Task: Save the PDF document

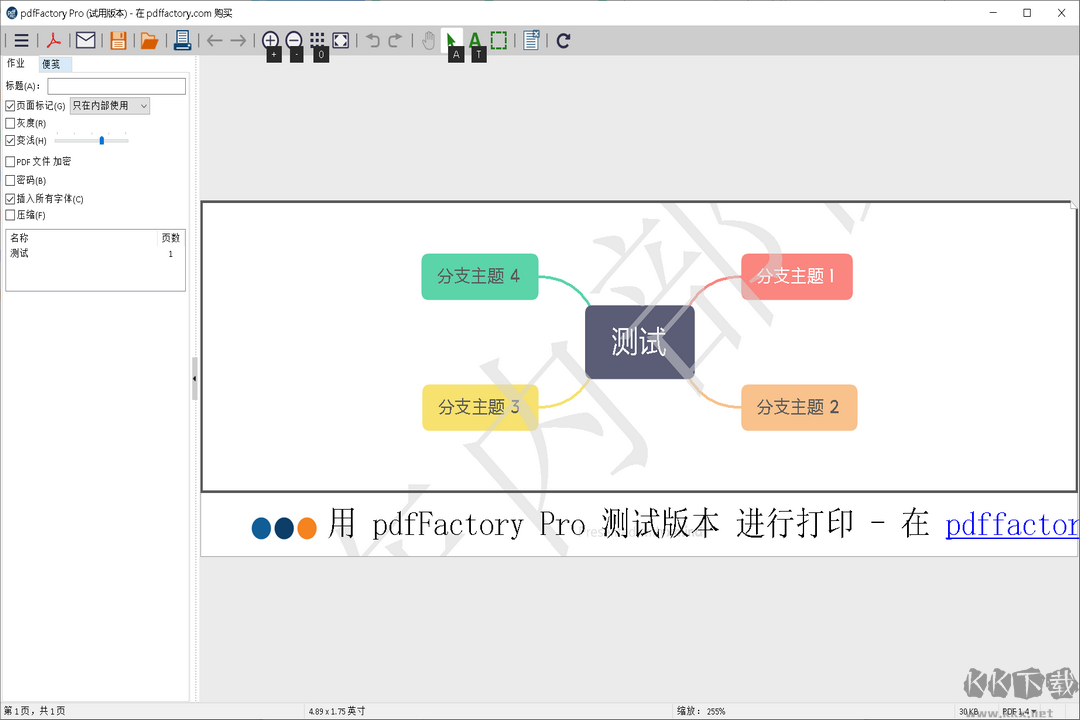Action: point(117,41)
